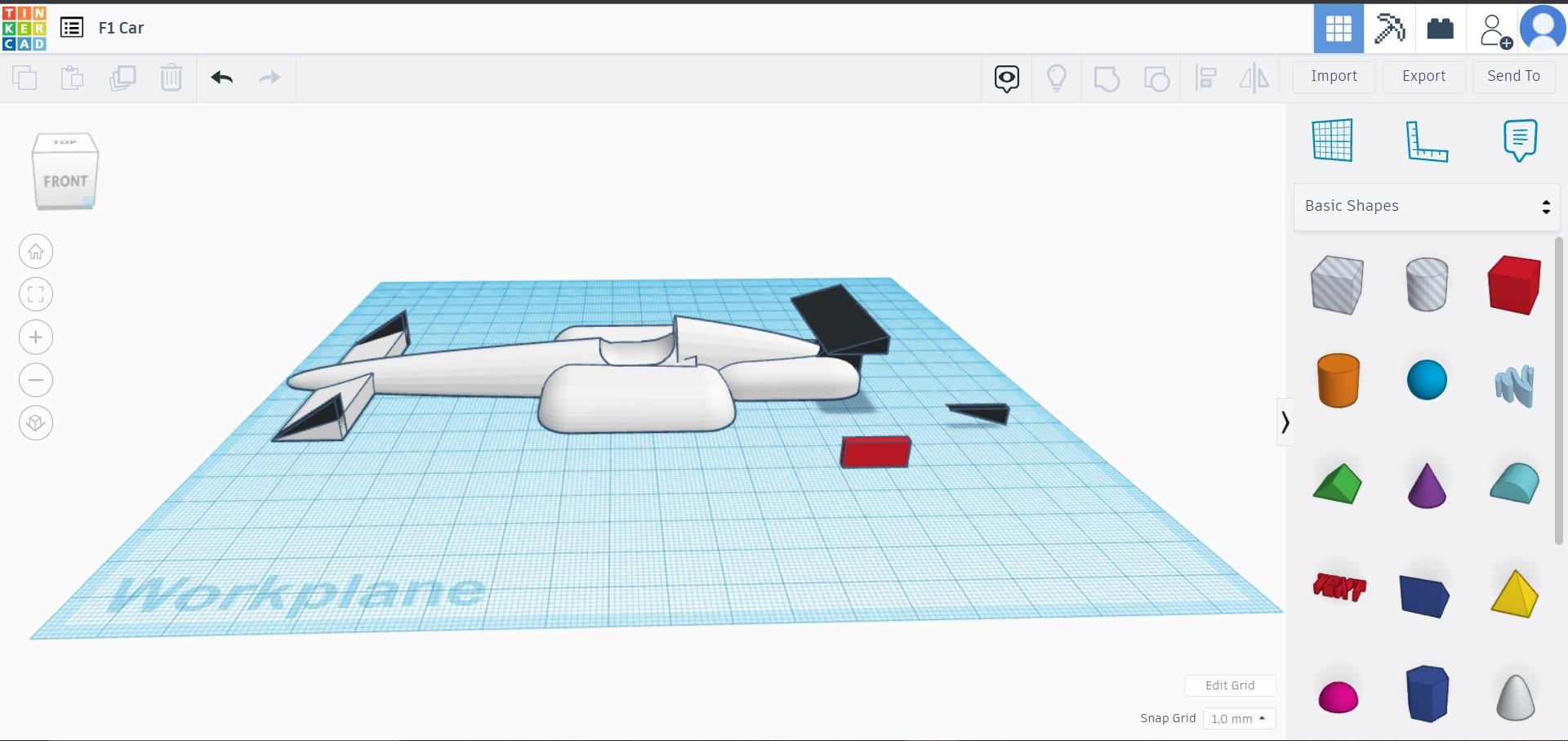The image size is (1568, 741).
Task: Click the F1 Car design name
Action: click(x=121, y=28)
